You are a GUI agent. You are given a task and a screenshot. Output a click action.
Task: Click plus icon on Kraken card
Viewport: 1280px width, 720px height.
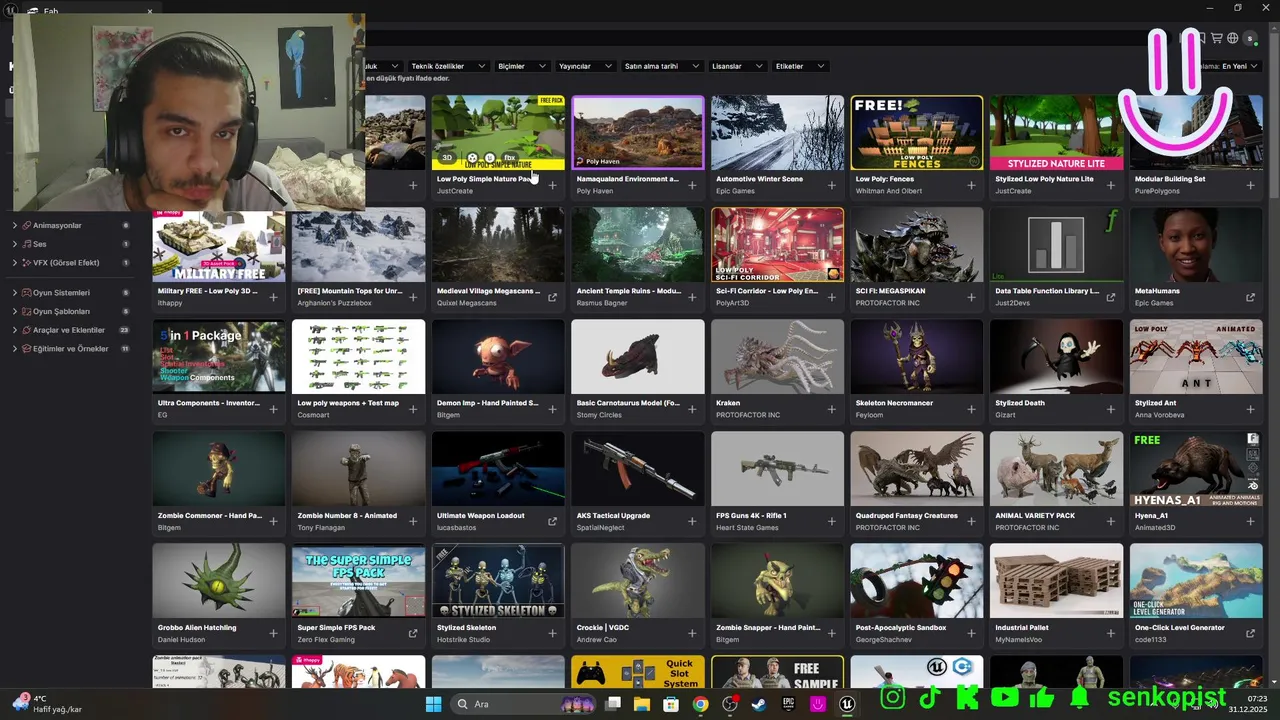(831, 409)
